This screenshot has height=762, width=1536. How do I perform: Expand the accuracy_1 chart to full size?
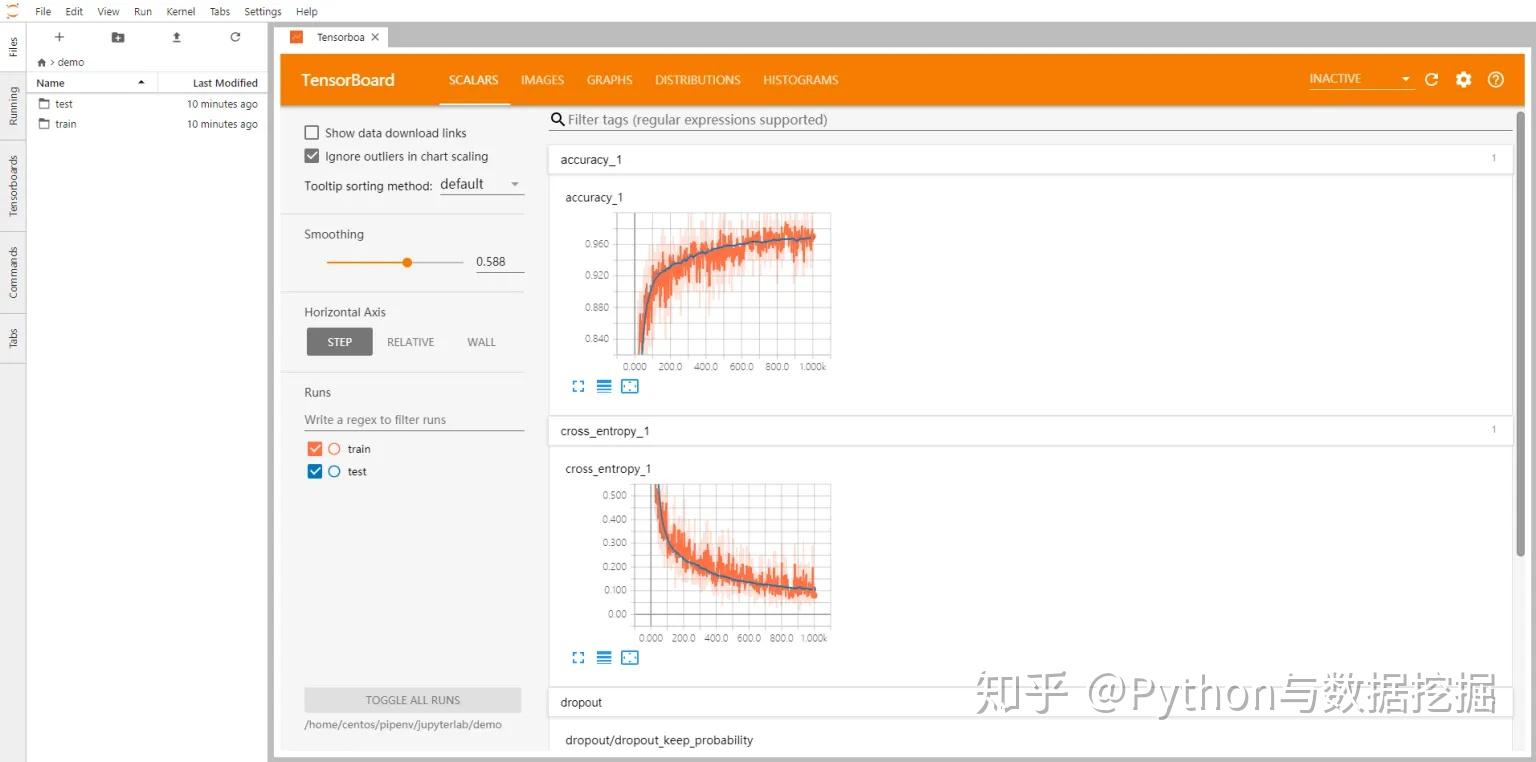click(578, 386)
